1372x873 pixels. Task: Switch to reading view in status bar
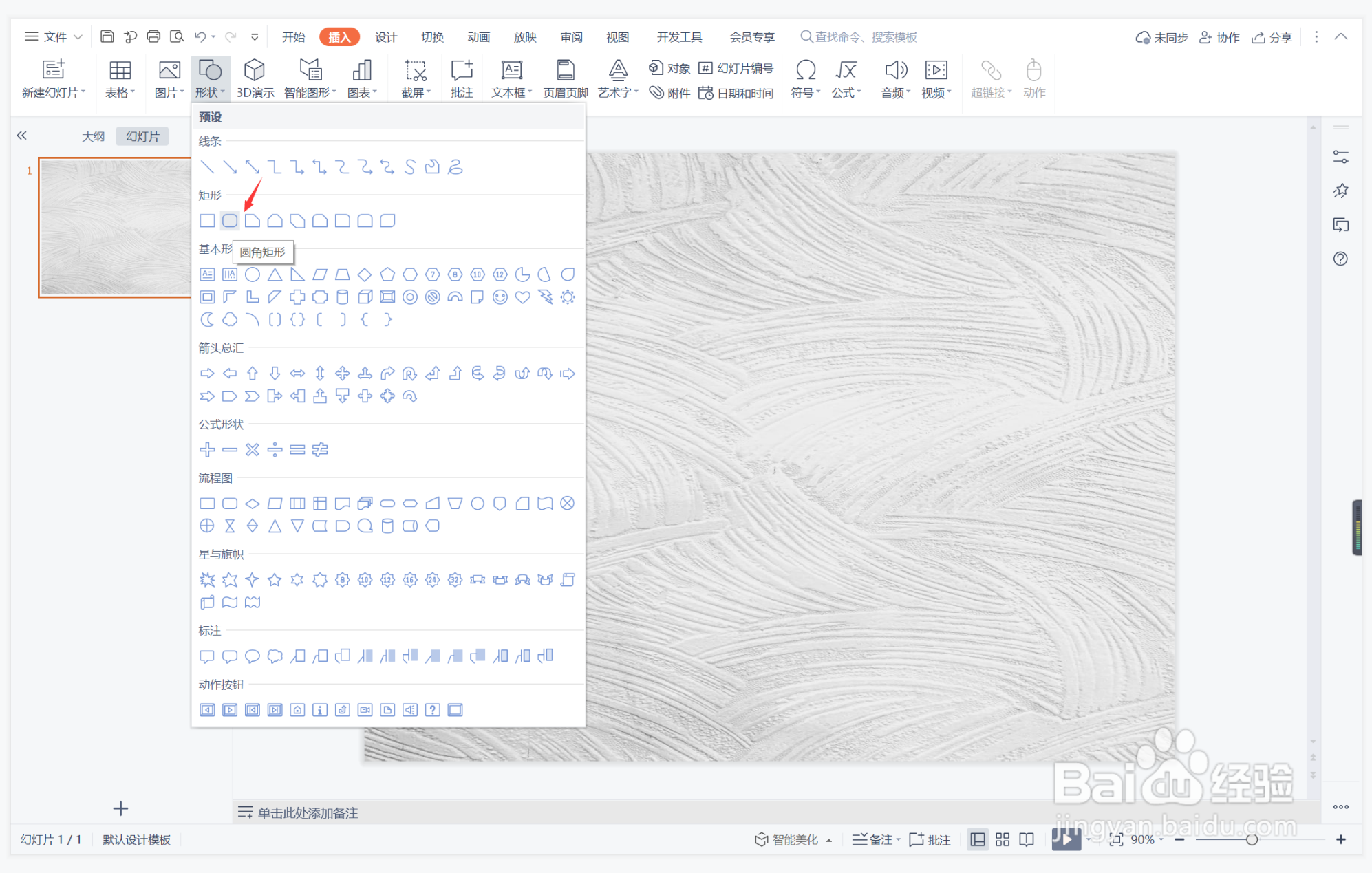pos(1027,839)
